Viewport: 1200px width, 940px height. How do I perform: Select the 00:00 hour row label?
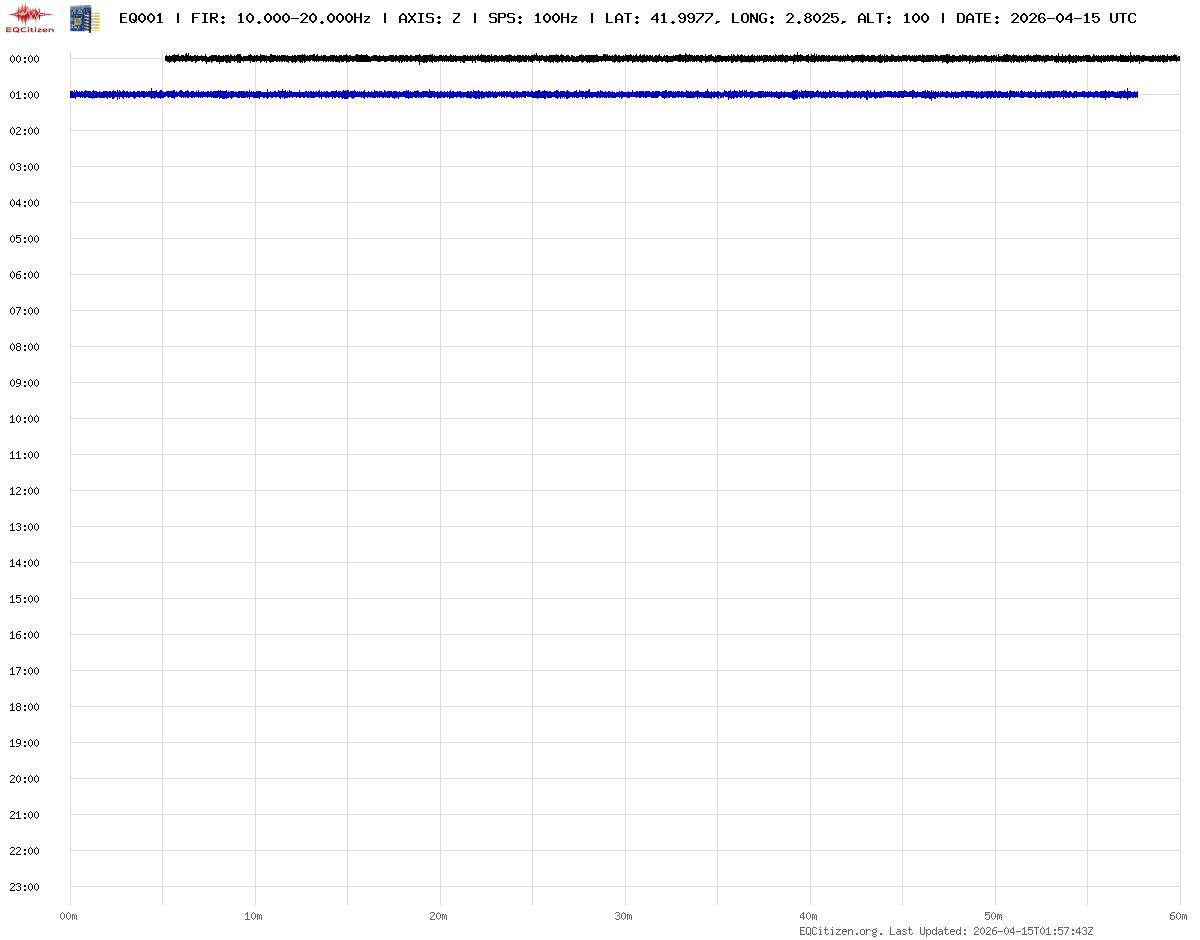pyautogui.click(x=24, y=59)
